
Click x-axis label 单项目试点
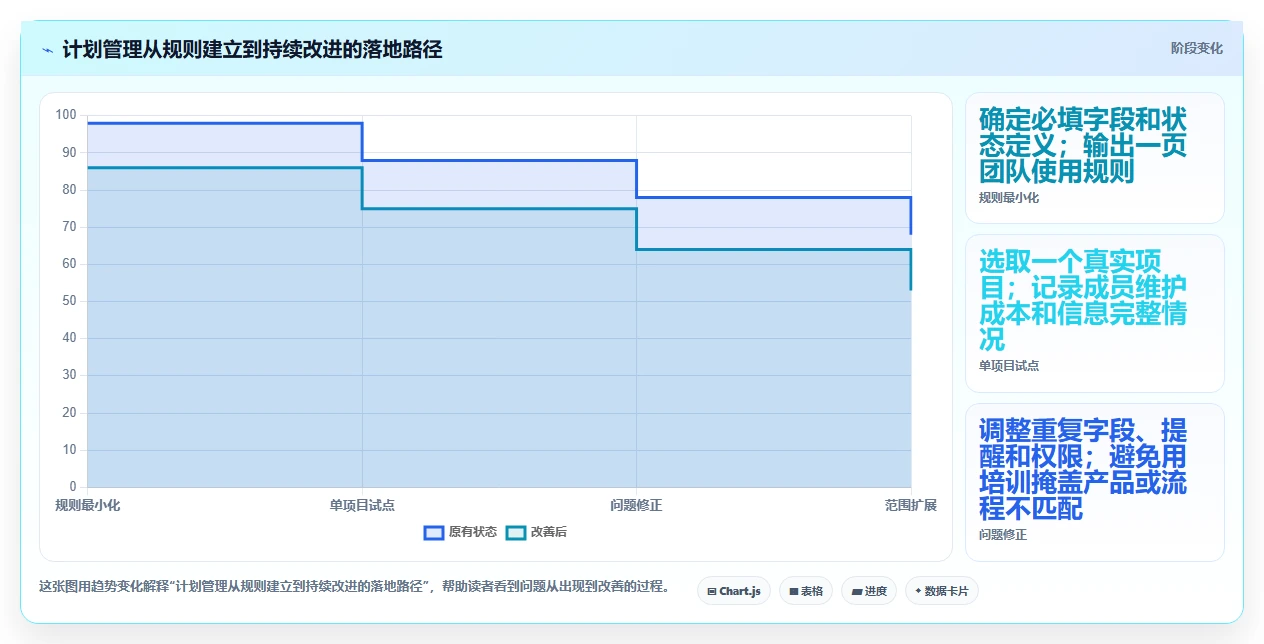362,505
